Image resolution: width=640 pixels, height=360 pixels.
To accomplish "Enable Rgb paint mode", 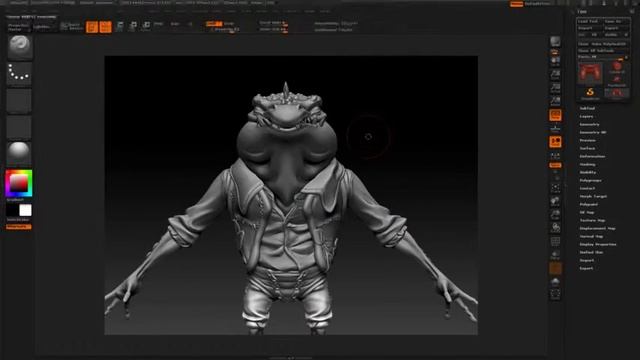I will (x=175, y=24).
